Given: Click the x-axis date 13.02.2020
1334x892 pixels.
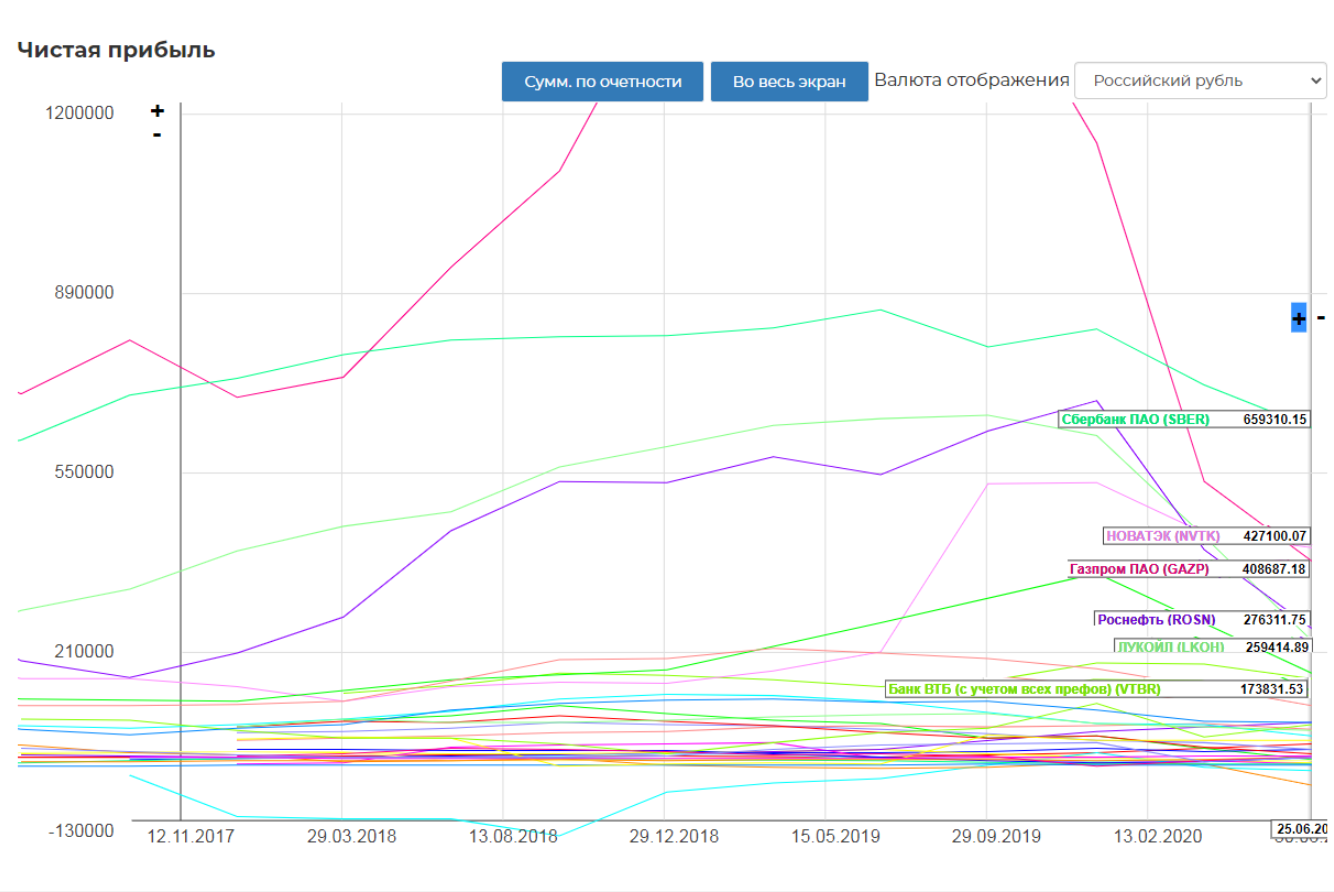Looking at the screenshot, I should click(1158, 836).
